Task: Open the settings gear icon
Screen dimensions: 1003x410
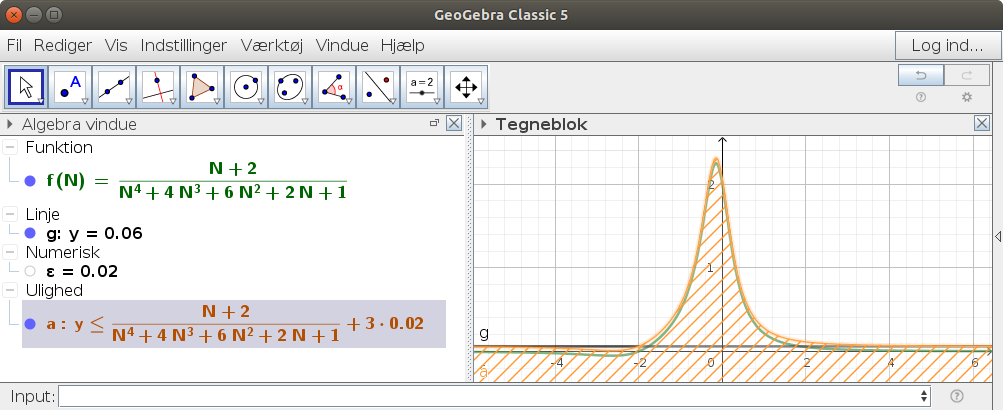Action: [x=967, y=97]
